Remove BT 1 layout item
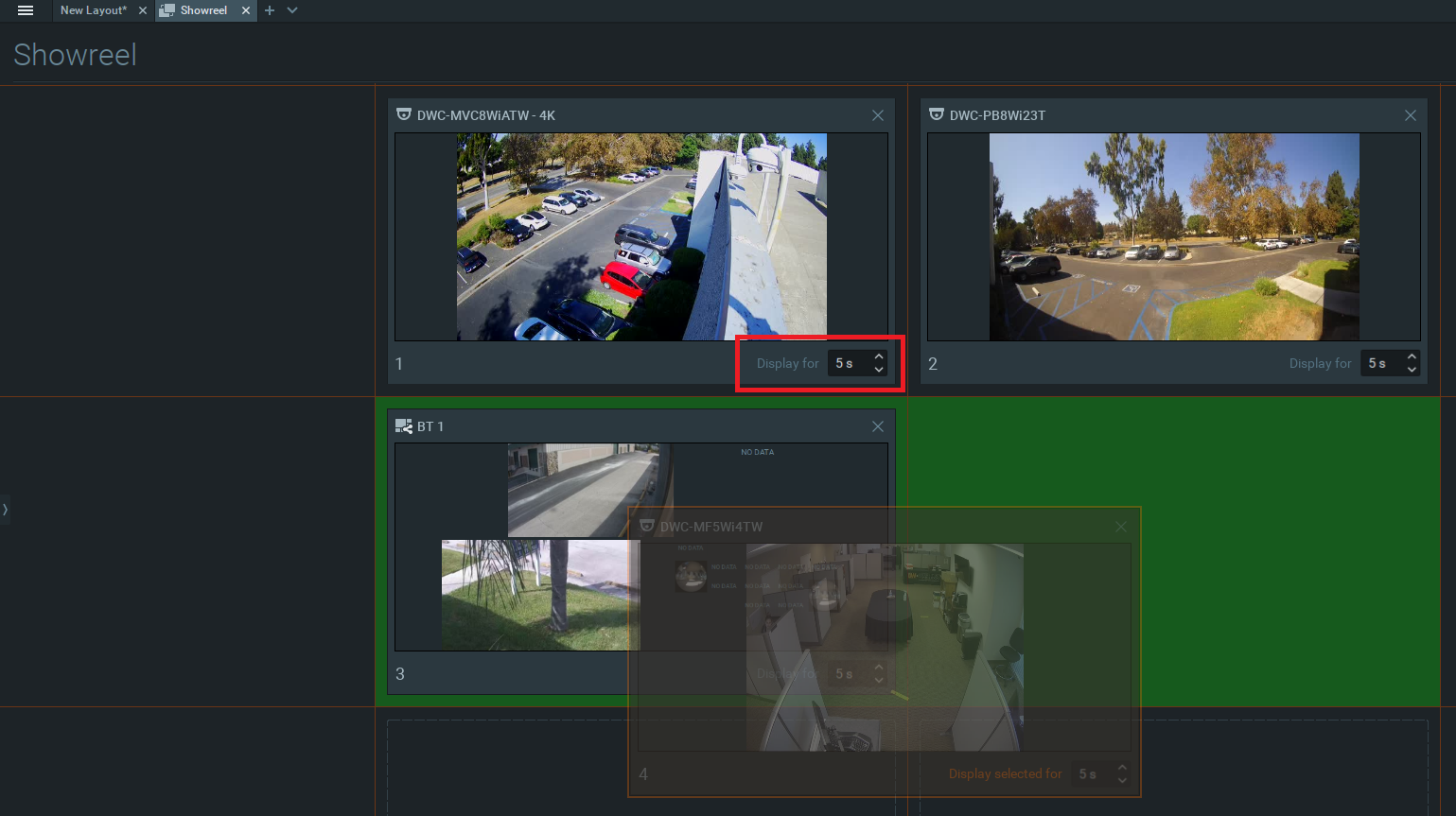1456x816 pixels. click(878, 426)
